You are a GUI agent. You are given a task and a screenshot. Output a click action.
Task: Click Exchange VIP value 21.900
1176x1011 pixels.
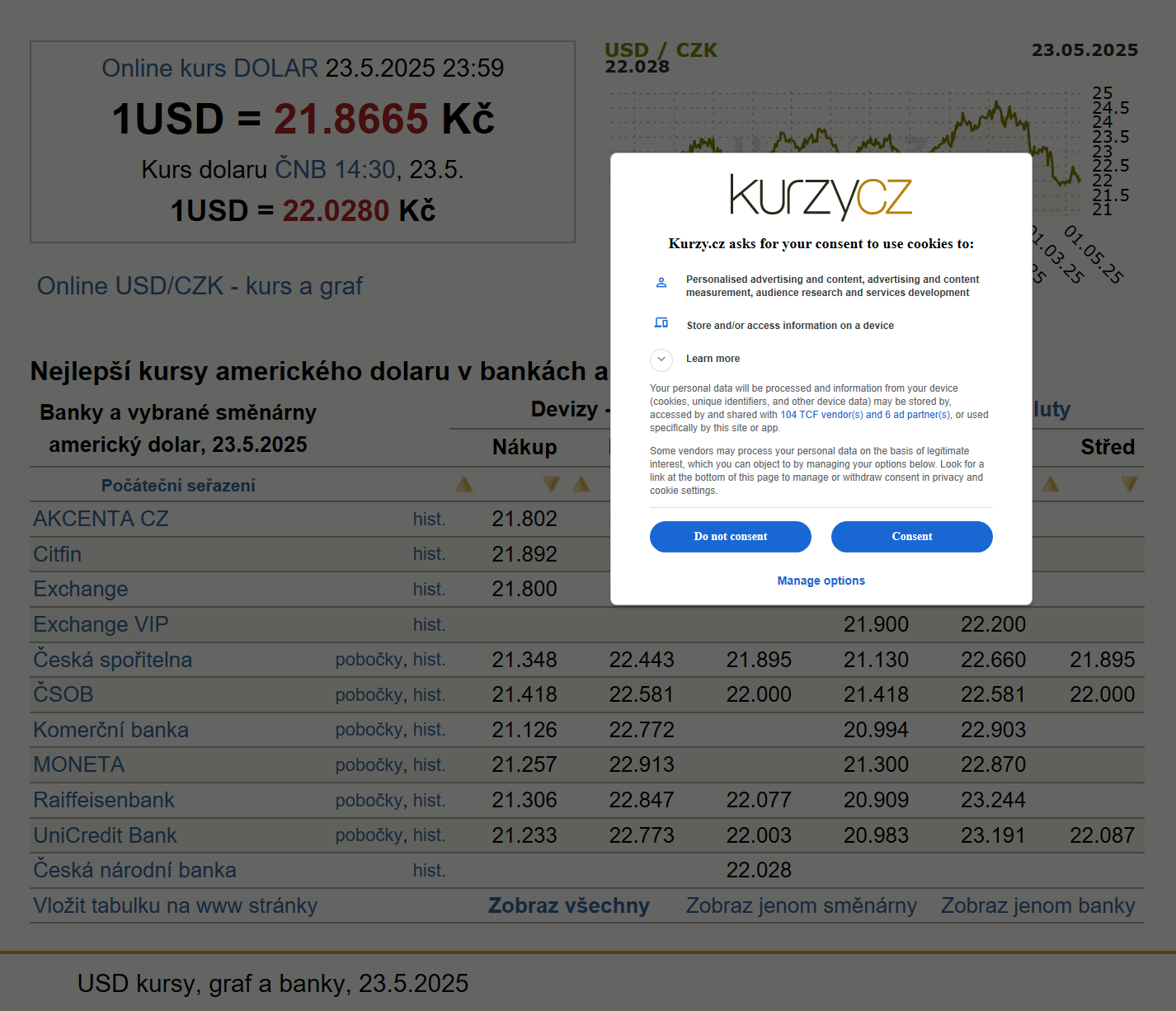click(x=876, y=624)
